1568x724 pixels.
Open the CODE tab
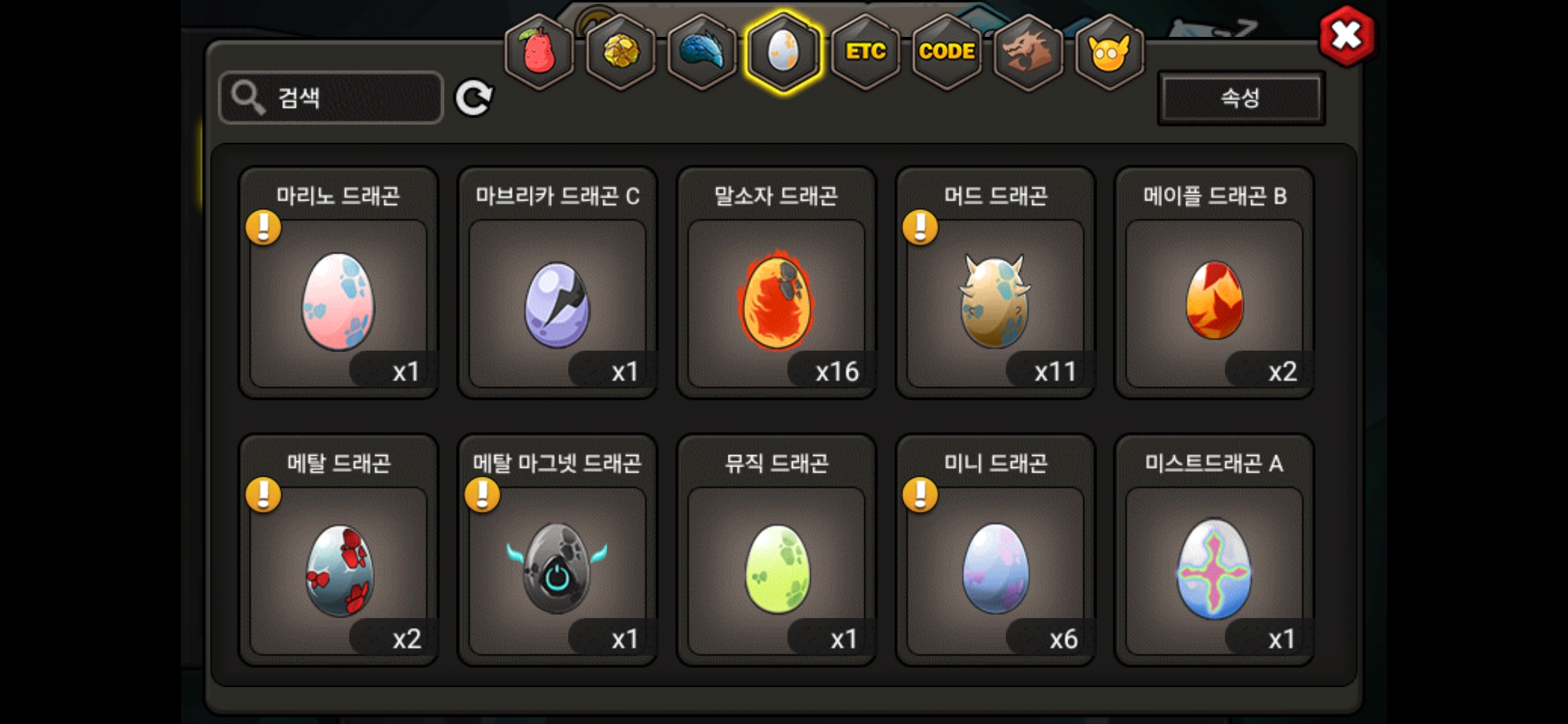[x=947, y=52]
